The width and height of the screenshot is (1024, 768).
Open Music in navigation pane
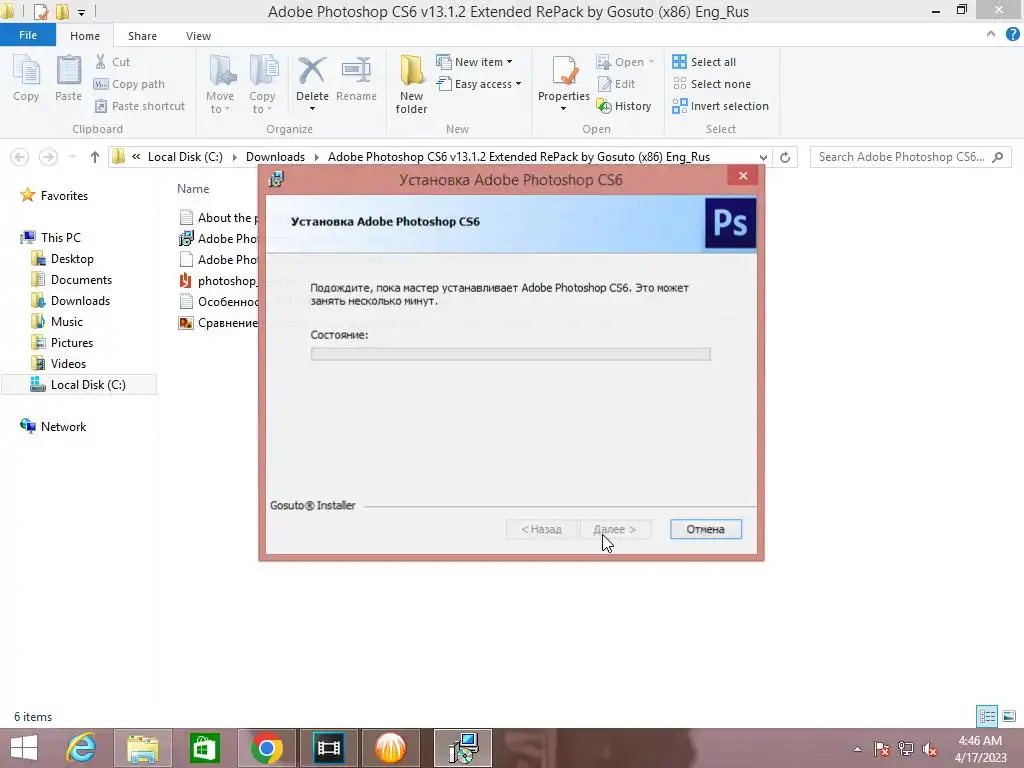click(x=57, y=321)
